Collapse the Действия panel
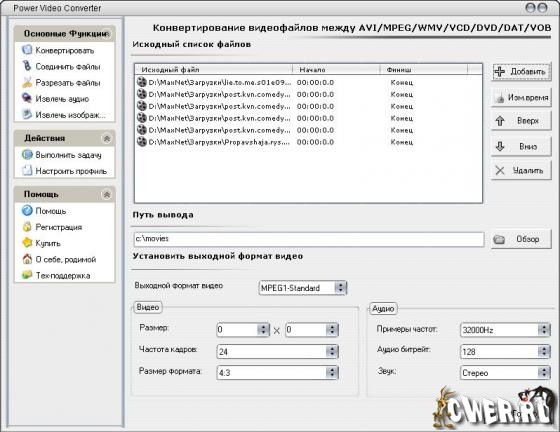 (106, 138)
